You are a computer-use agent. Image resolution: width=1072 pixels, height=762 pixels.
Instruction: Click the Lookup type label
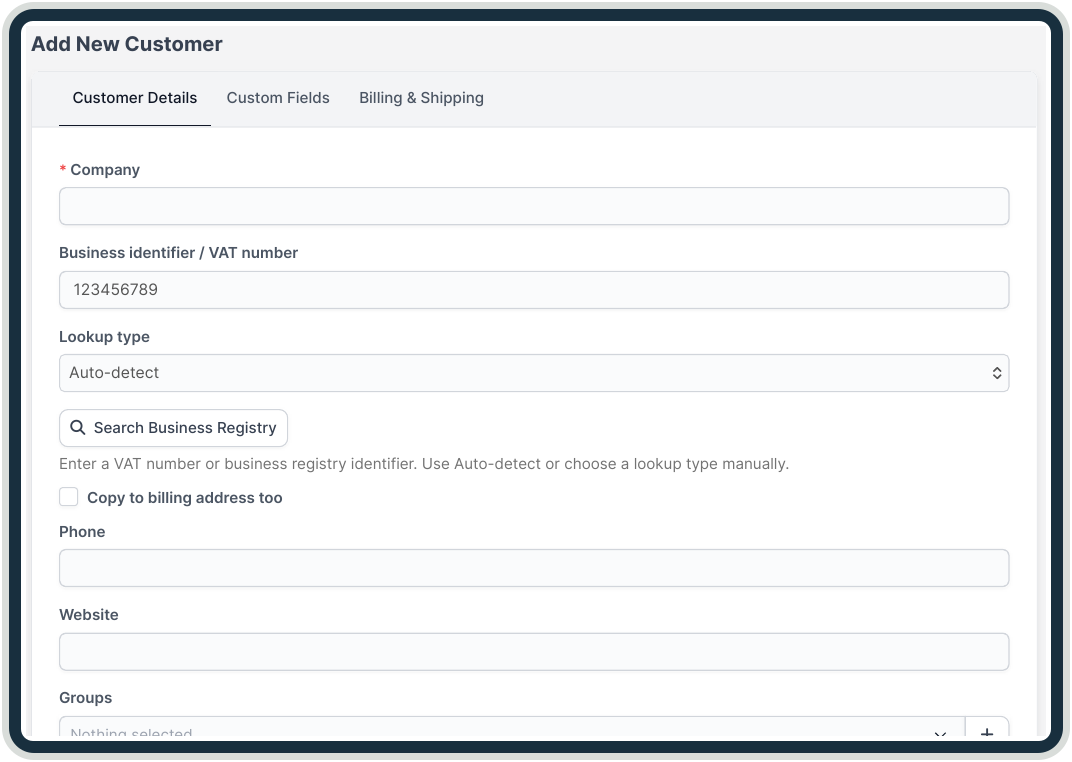click(x=104, y=337)
